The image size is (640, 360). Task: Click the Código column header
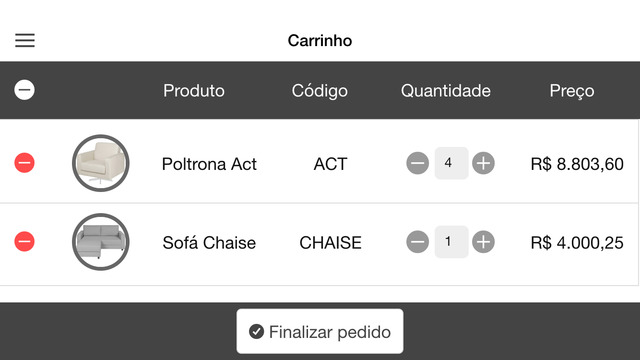pos(320,91)
